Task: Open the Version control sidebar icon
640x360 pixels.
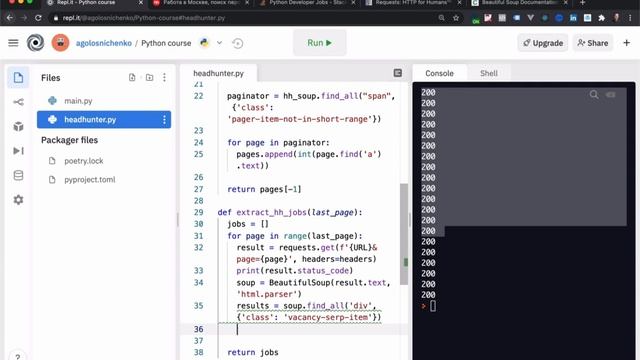Action: (x=18, y=102)
